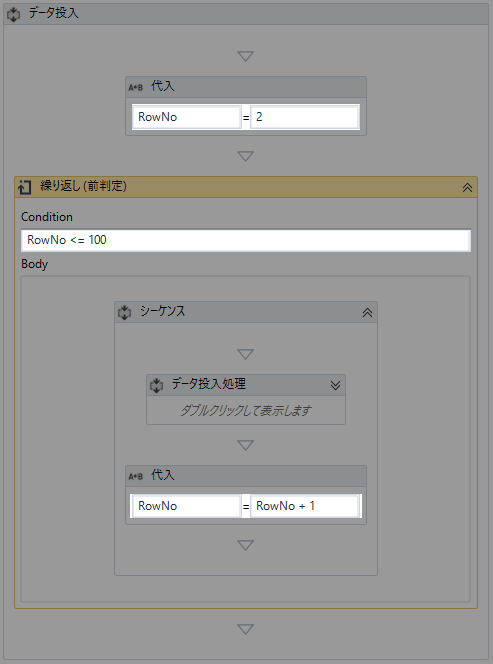Click the RowNo + 1 value field
This screenshot has width=493, height=664.
305,506
